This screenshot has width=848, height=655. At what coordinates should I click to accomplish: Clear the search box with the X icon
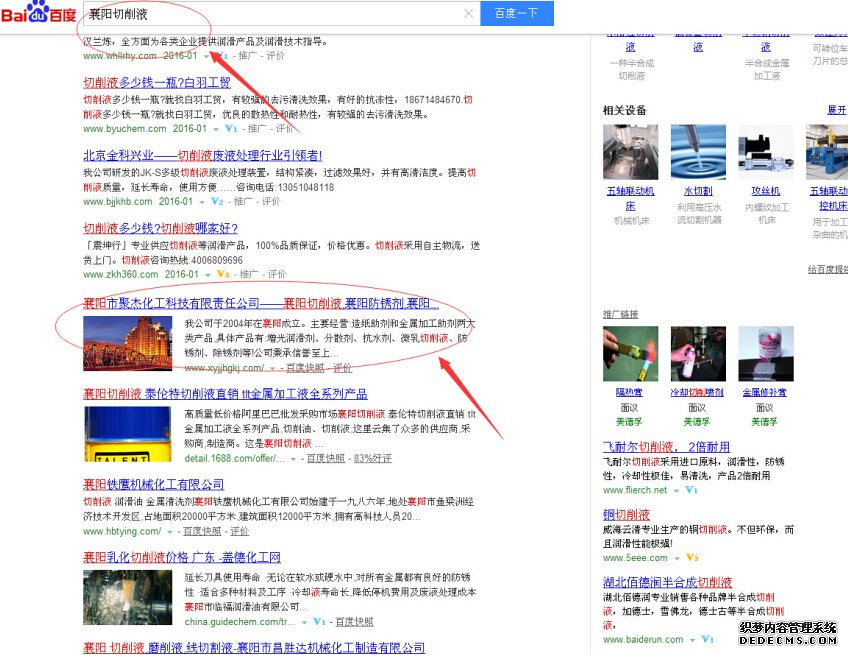(468, 14)
